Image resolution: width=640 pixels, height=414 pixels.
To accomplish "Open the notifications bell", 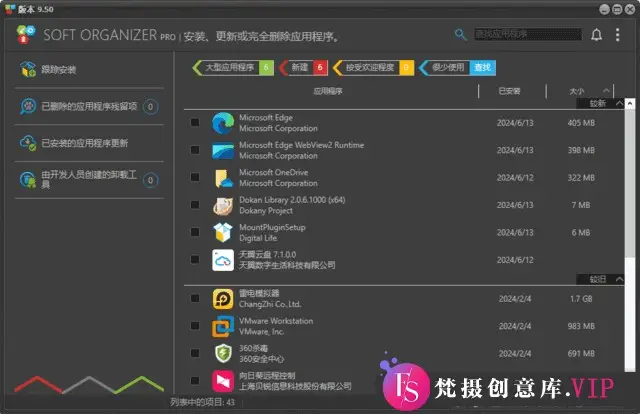I will (x=596, y=35).
